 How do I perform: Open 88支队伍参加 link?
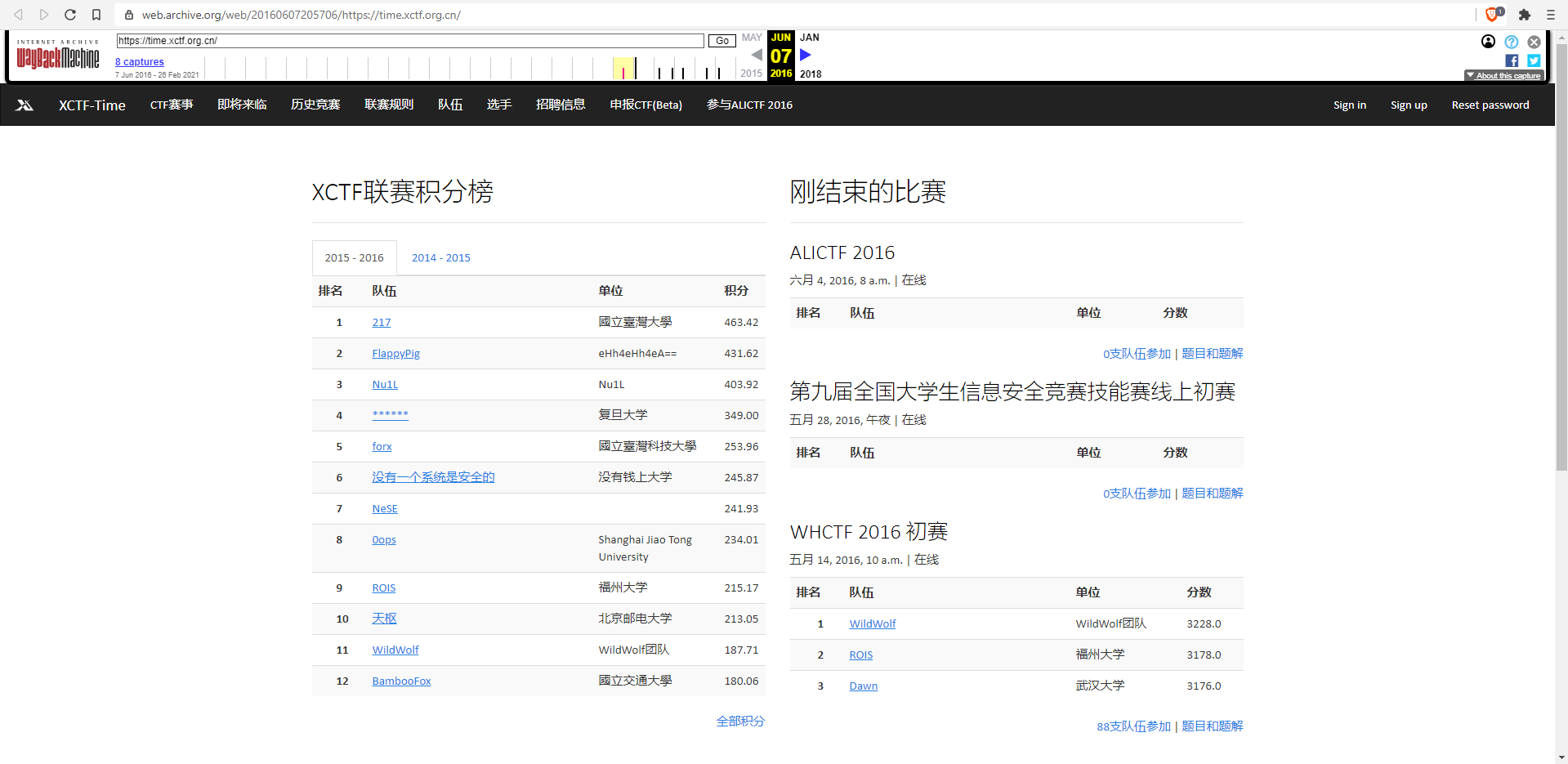click(1134, 726)
